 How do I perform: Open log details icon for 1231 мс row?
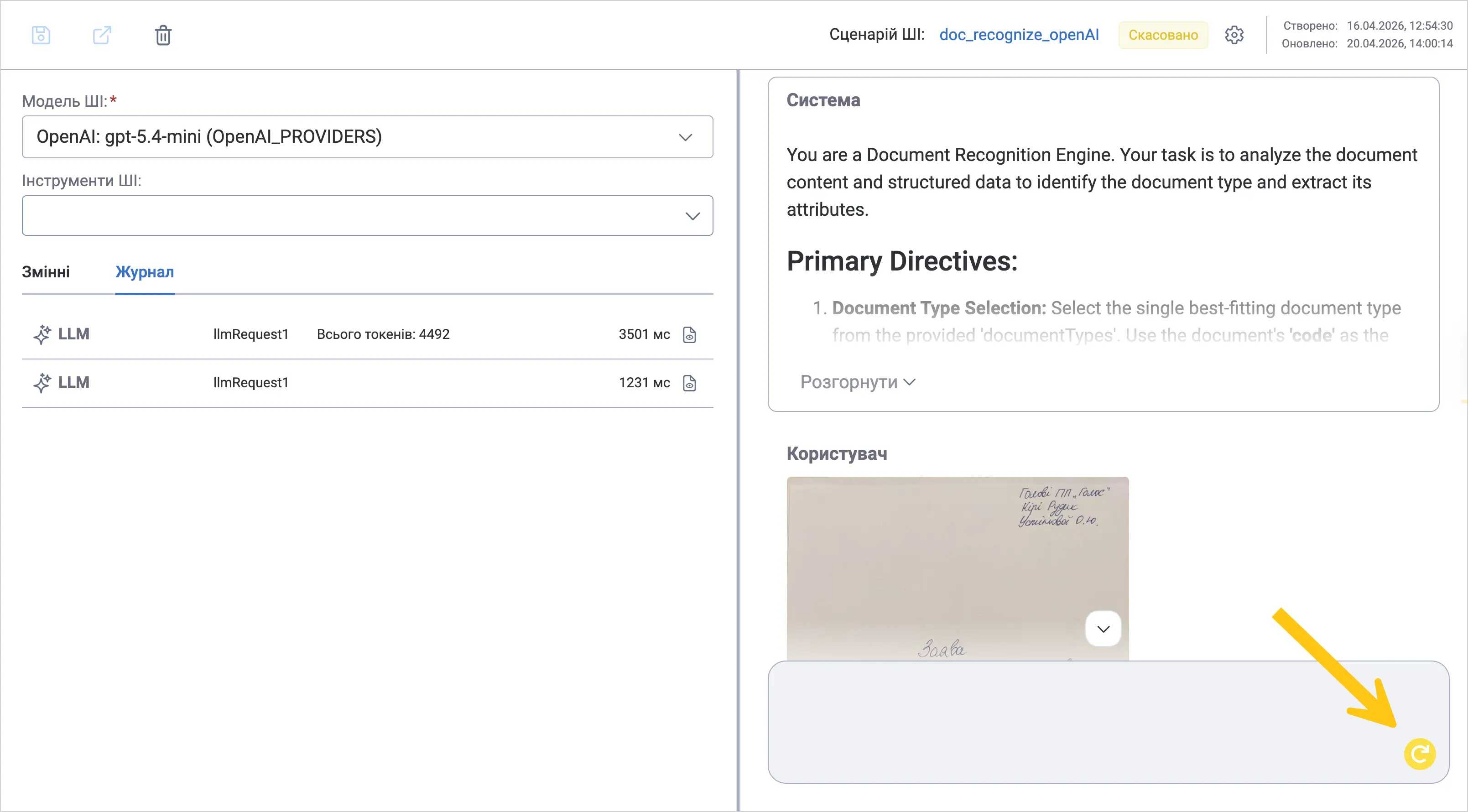coord(690,383)
